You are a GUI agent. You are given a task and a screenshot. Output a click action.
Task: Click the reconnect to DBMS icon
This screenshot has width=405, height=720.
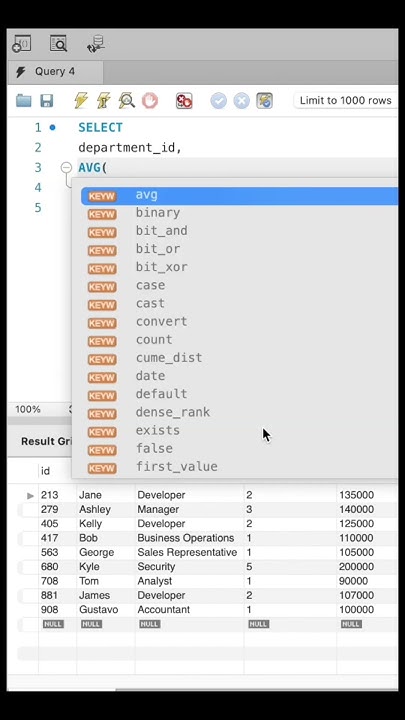96,44
